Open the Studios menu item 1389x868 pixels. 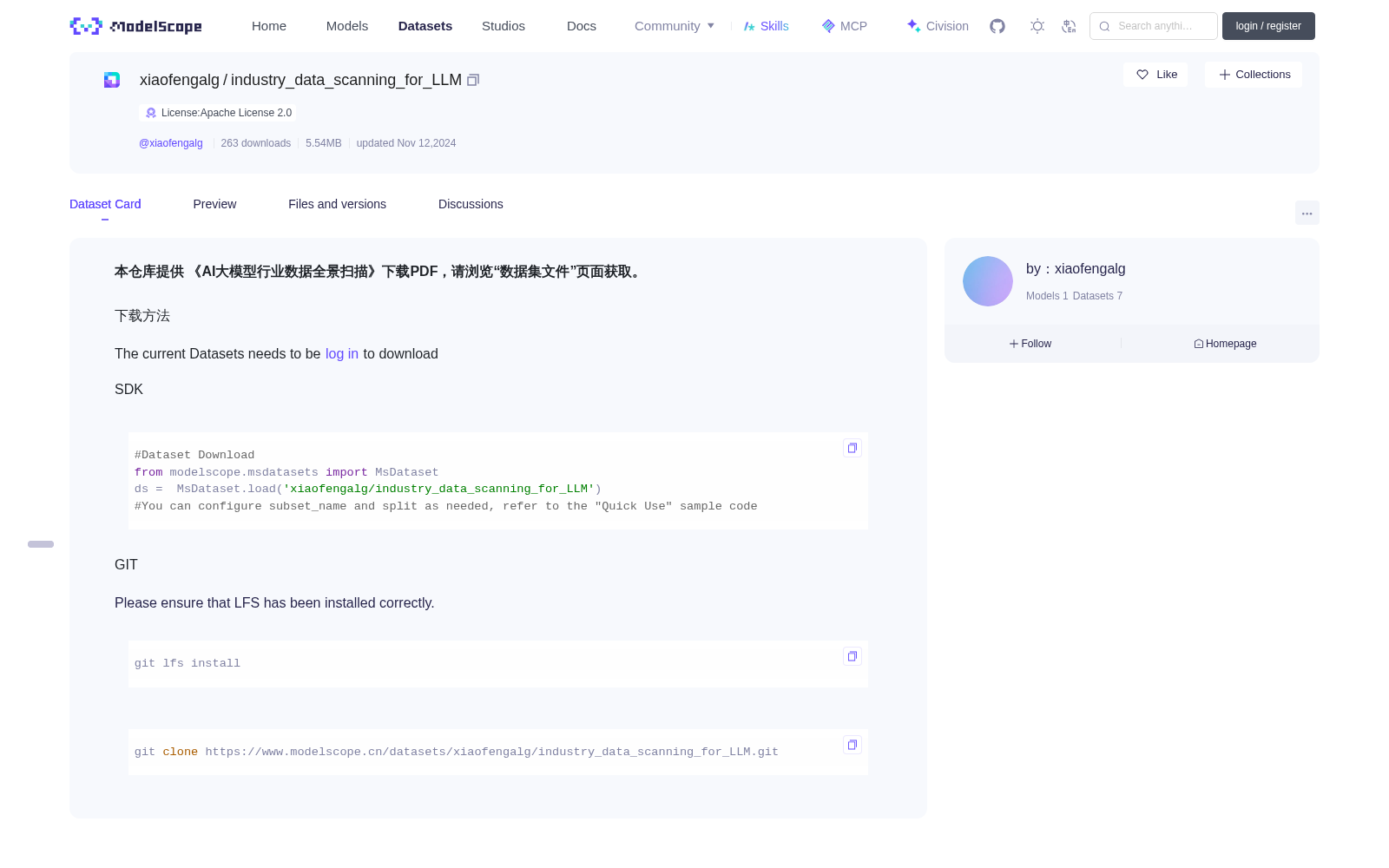point(504,26)
